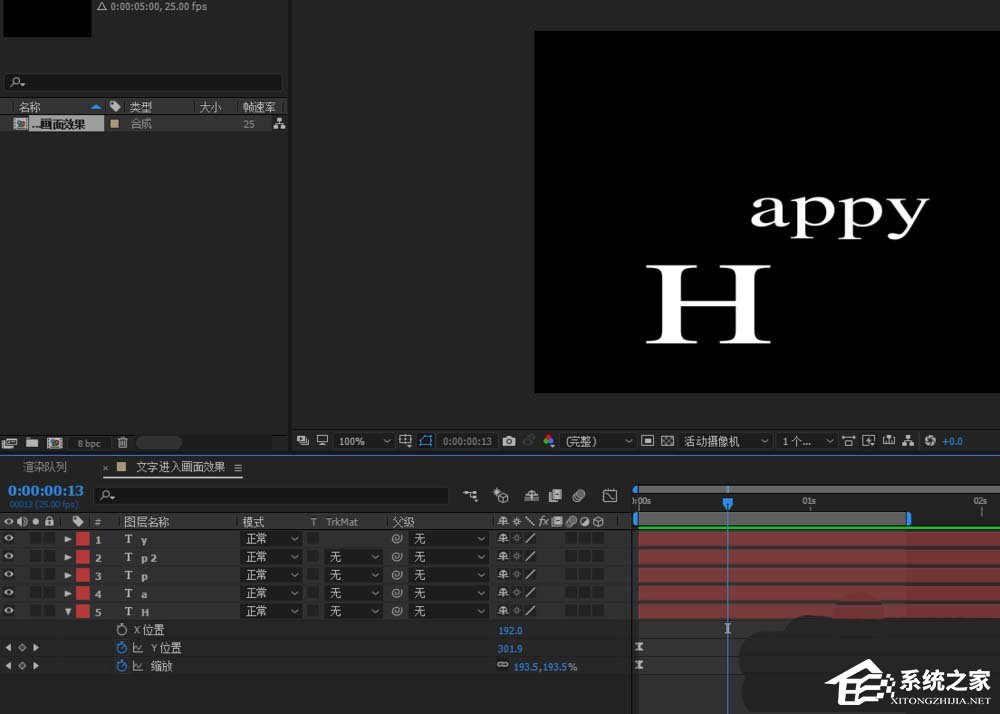The height and width of the screenshot is (714, 1000).
Task: Lock the "p2" layer
Action: tap(49, 557)
